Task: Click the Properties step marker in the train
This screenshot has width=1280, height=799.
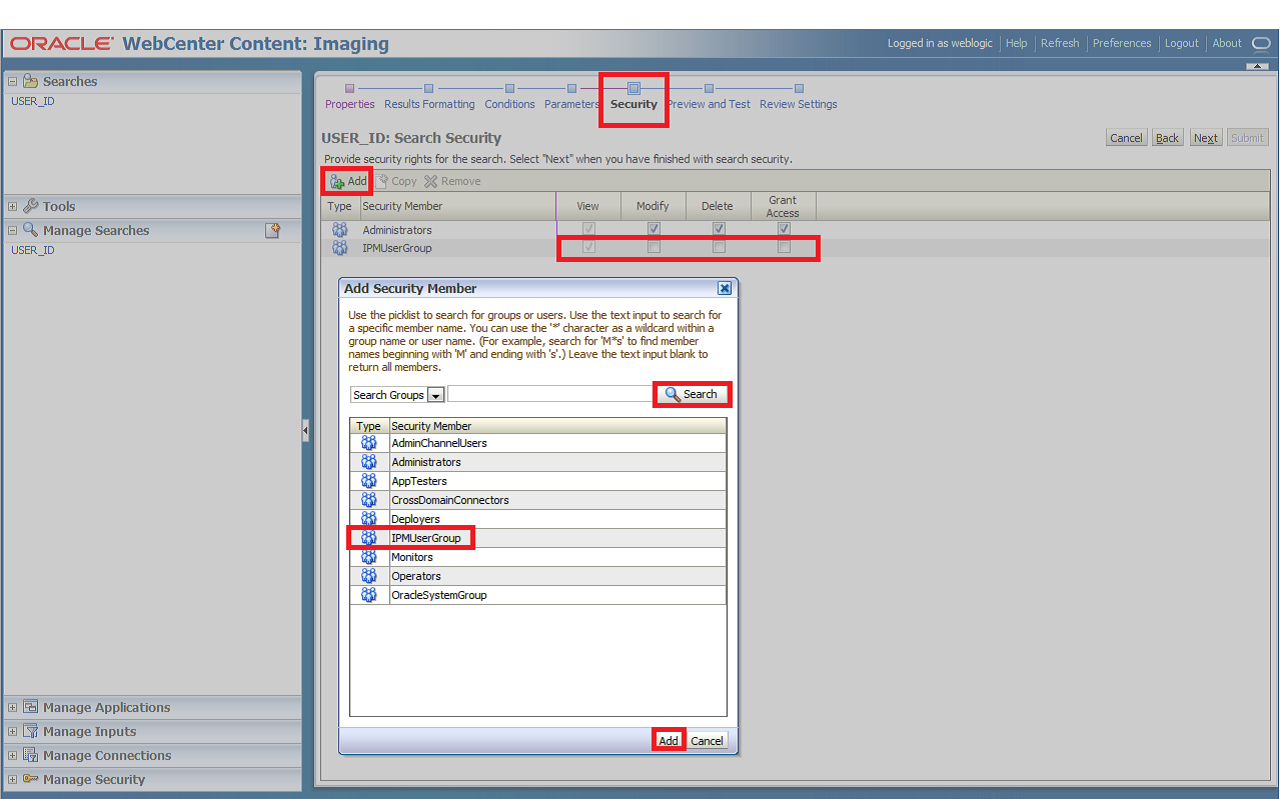Action: [x=350, y=88]
